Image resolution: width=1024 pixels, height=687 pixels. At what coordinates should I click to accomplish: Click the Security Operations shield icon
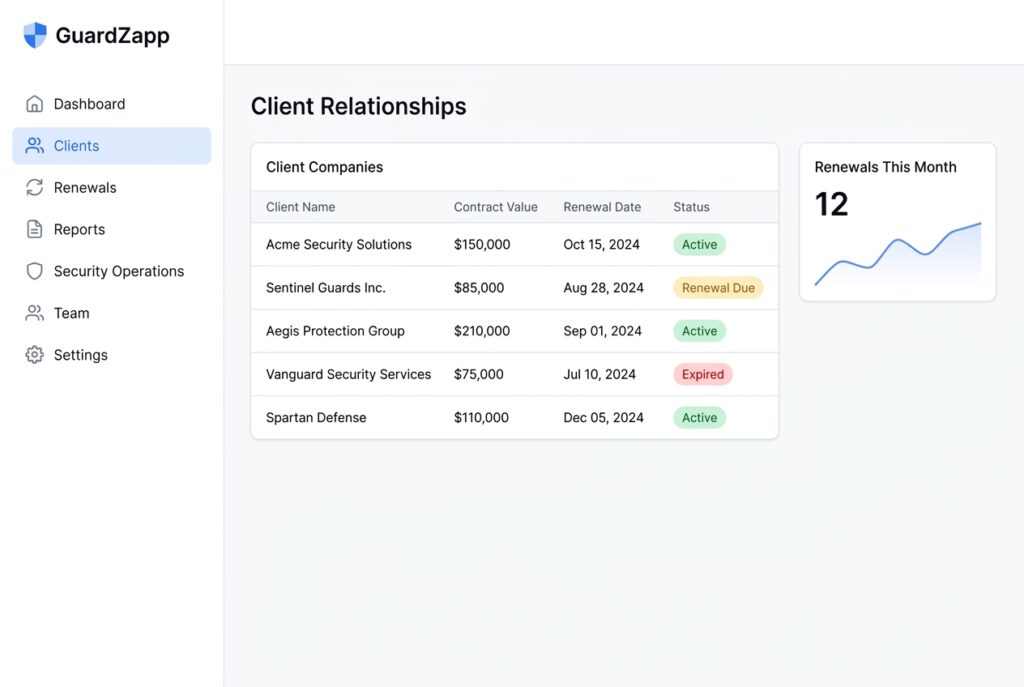[x=35, y=271]
